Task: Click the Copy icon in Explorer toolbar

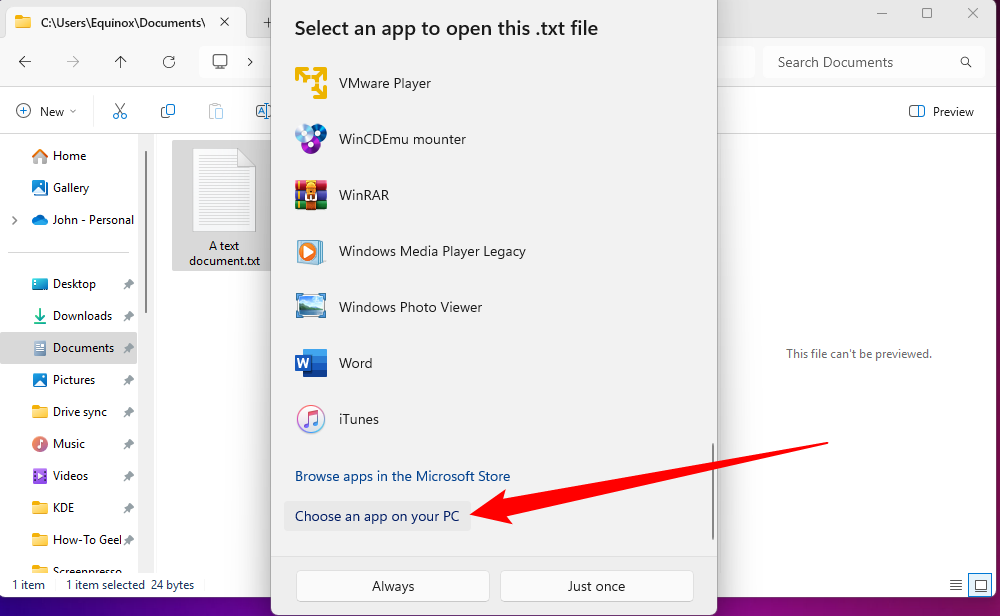Action: [168, 112]
